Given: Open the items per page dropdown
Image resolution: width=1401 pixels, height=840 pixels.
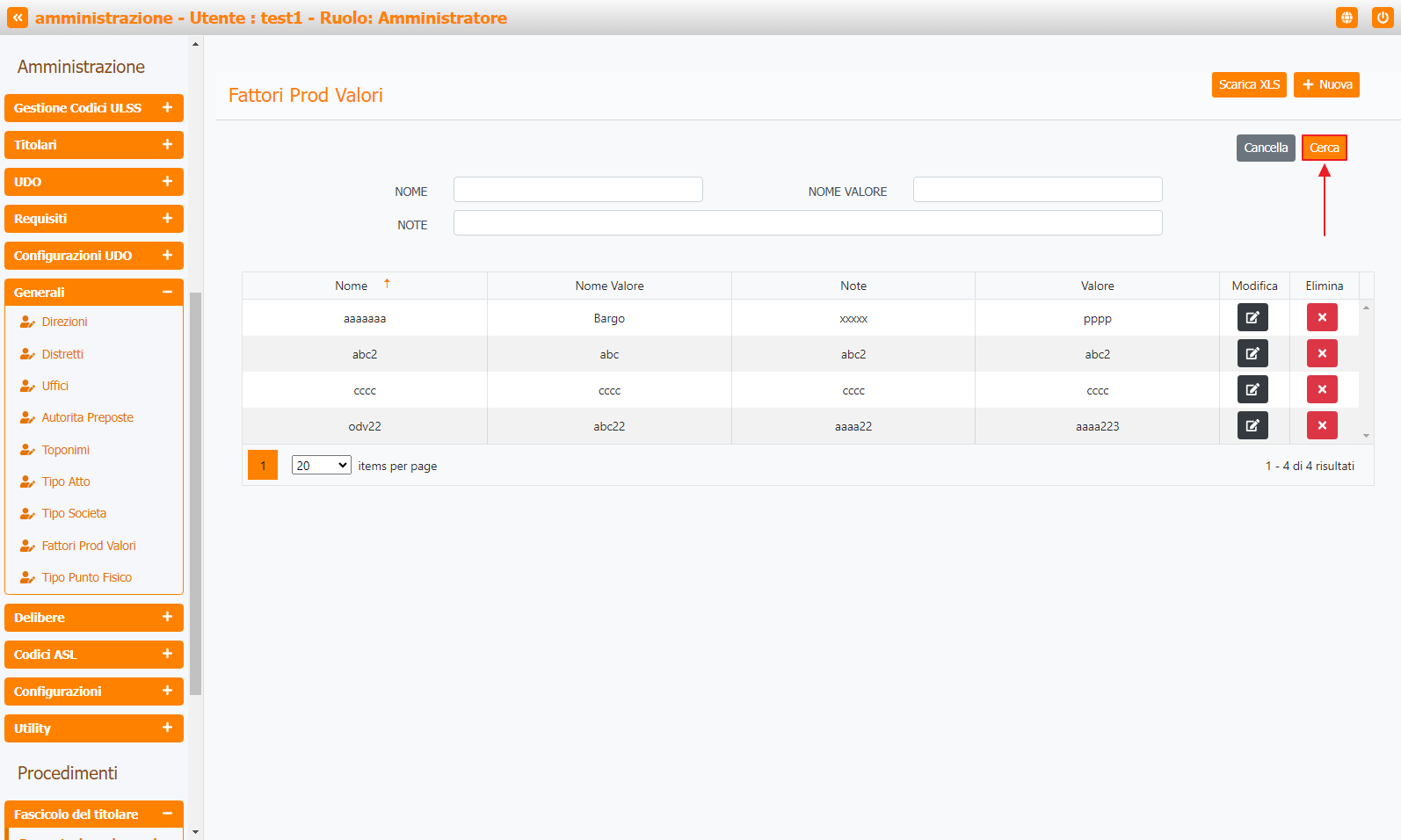Looking at the screenshot, I should (321, 466).
